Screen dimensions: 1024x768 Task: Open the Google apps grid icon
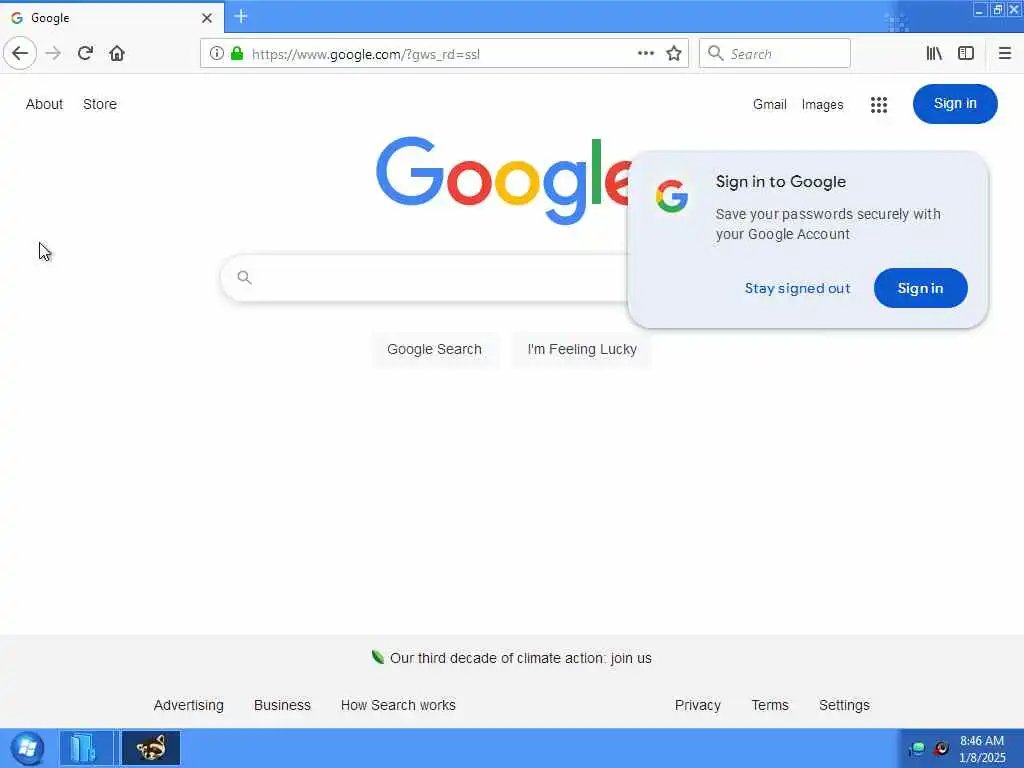[879, 104]
